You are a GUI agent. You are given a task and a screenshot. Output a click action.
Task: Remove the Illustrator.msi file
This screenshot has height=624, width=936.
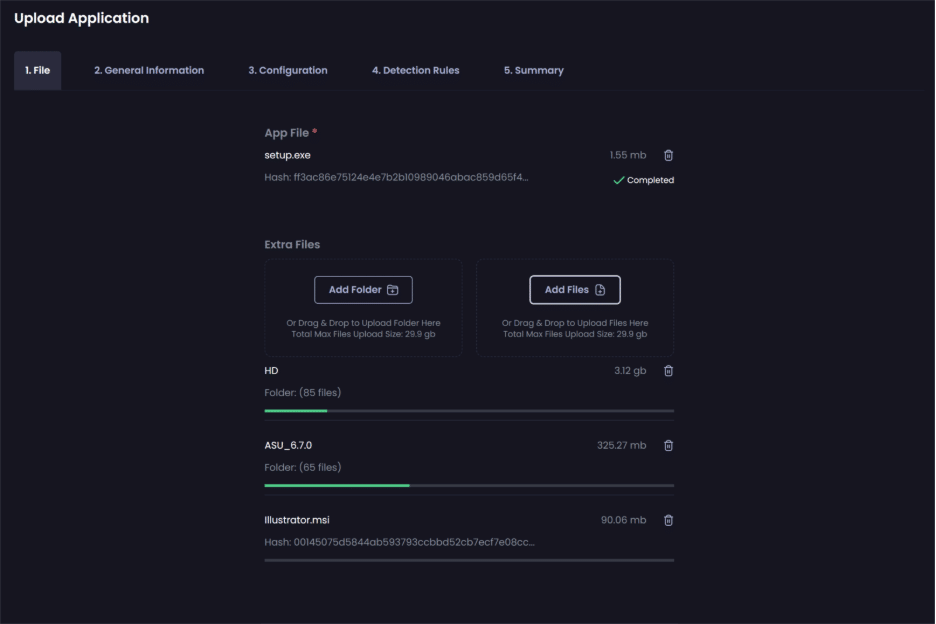click(x=669, y=520)
